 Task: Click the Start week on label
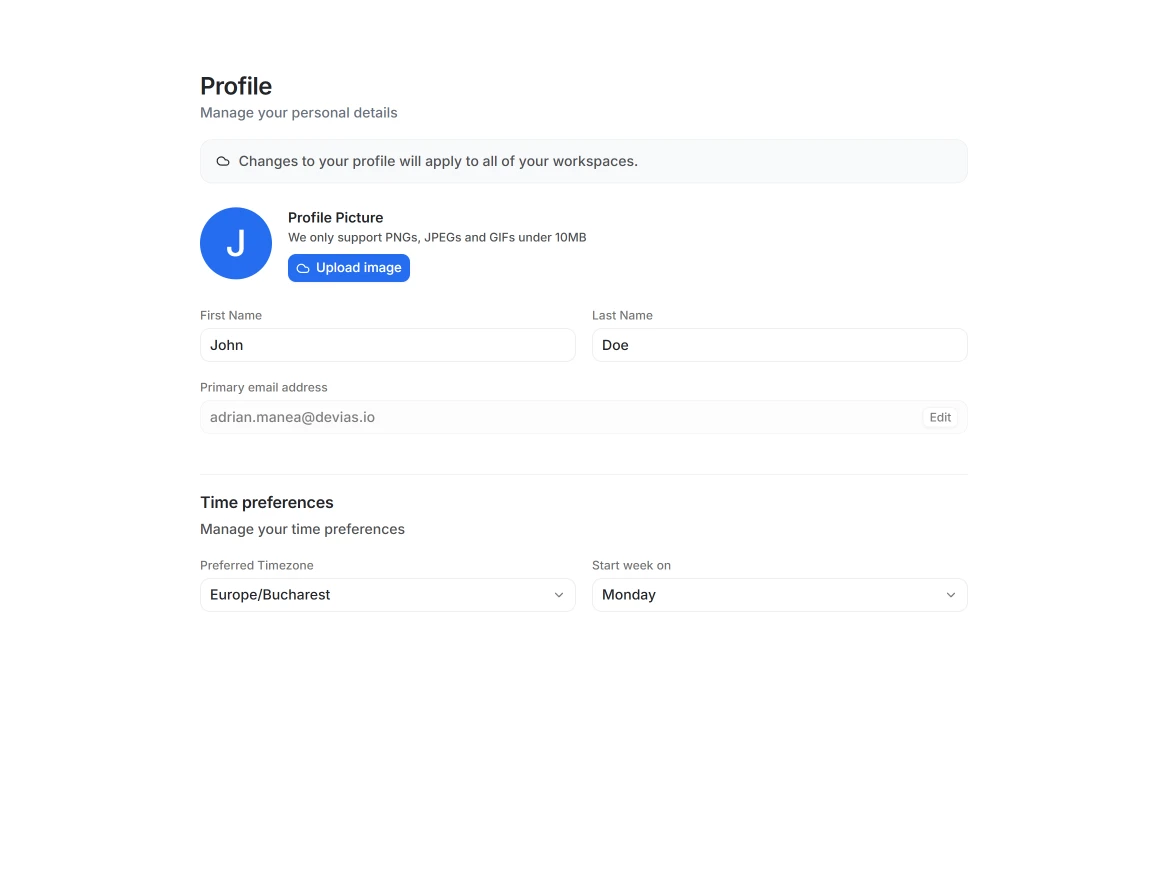(631, 565)
